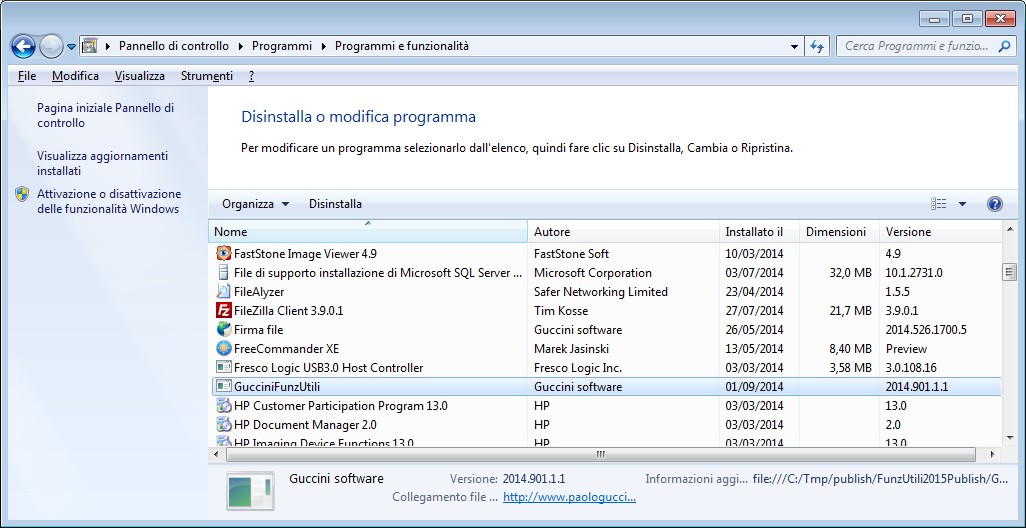Click the FileZilla Client icon
Image resolution: width=1026 pixels, height=528 pixels.
click(x=224, y=310)
